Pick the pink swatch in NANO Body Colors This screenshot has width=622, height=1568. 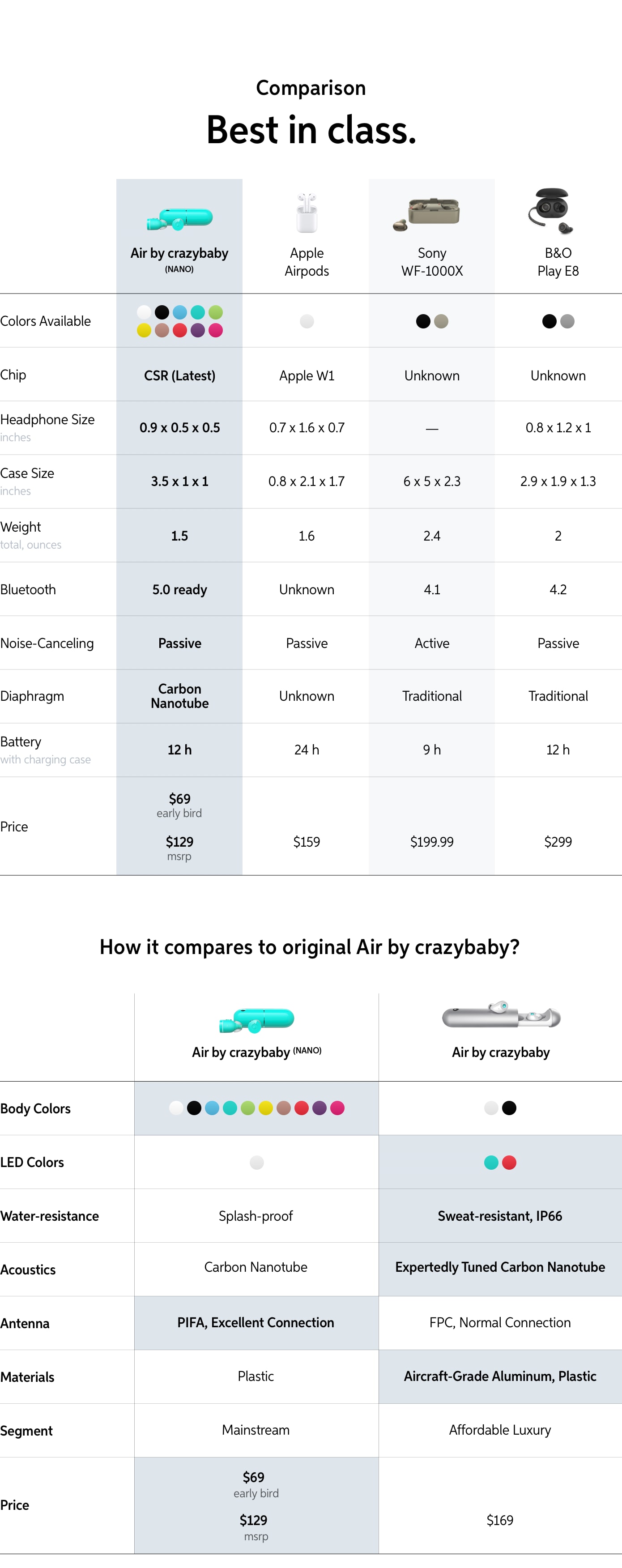(x=337, y=1108)
